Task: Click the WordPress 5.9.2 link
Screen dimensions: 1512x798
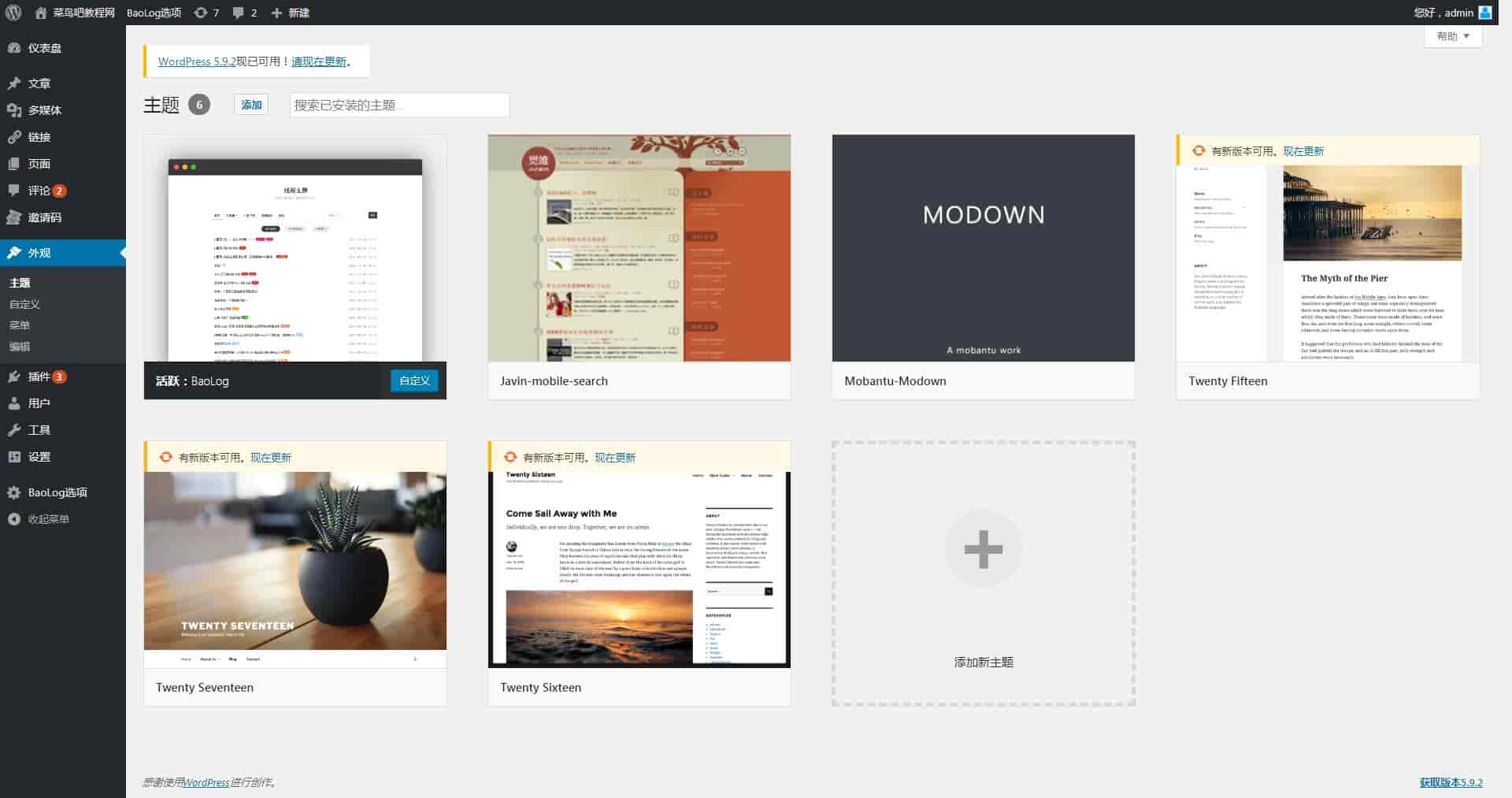Action: (197, 61)
